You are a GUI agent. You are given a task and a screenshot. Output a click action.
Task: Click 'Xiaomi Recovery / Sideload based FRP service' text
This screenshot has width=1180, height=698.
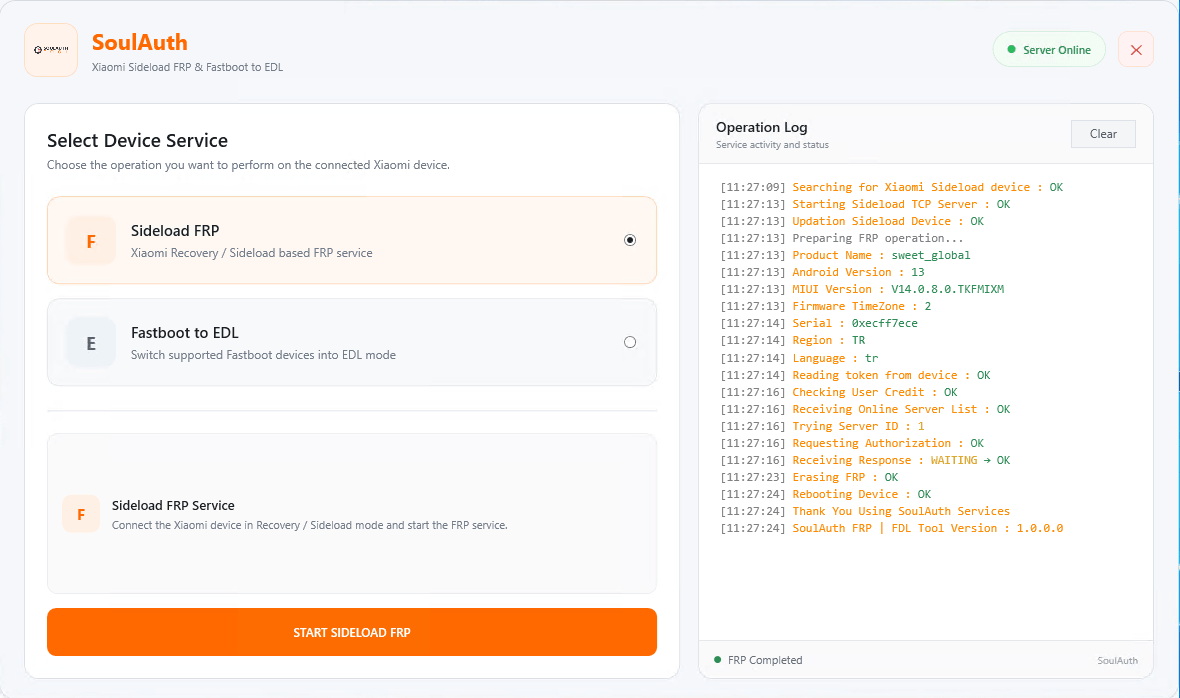251,253
